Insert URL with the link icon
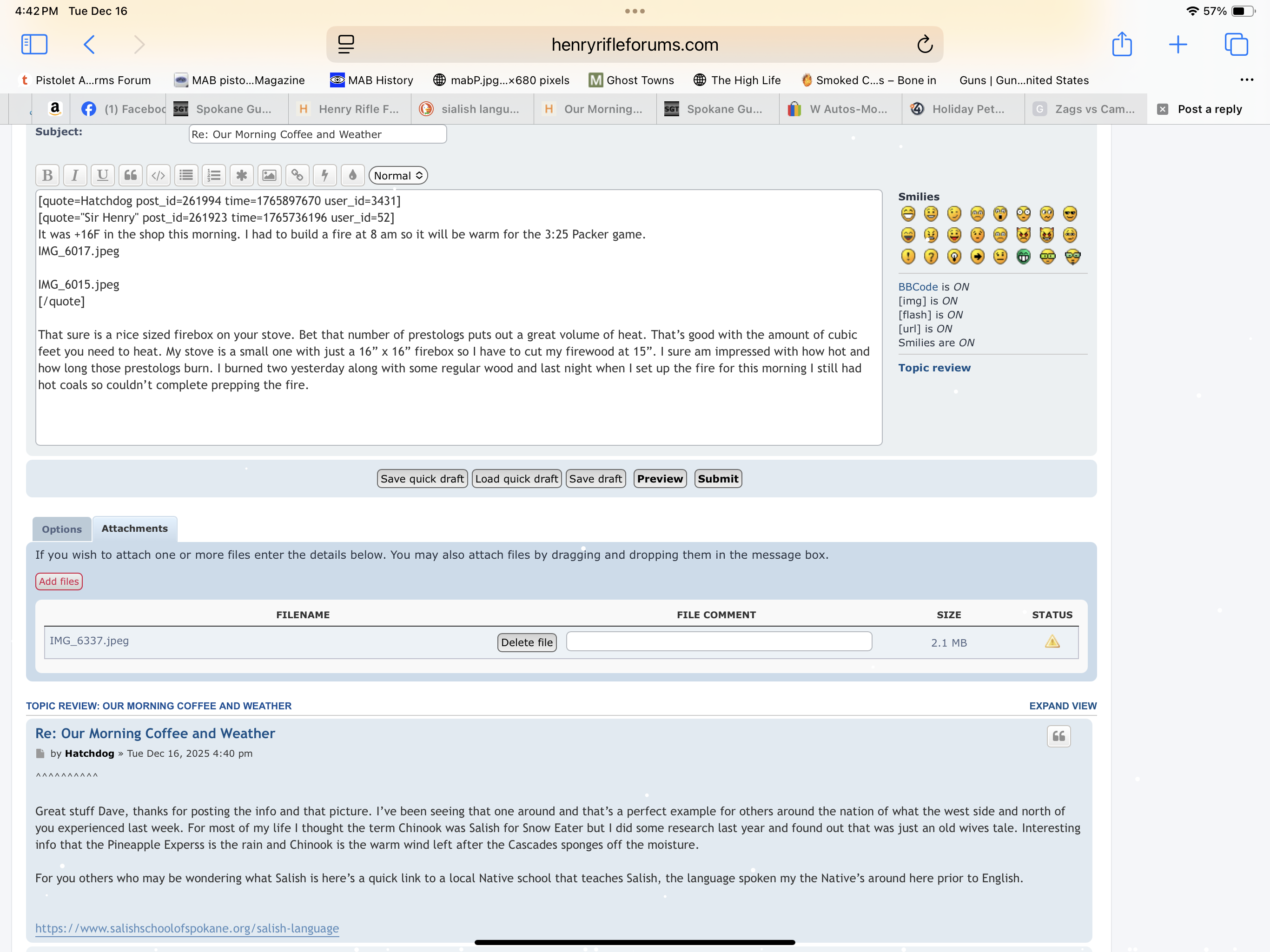Image resolution: width=1270 pixels, height=952 pixels. click(297, 175)
